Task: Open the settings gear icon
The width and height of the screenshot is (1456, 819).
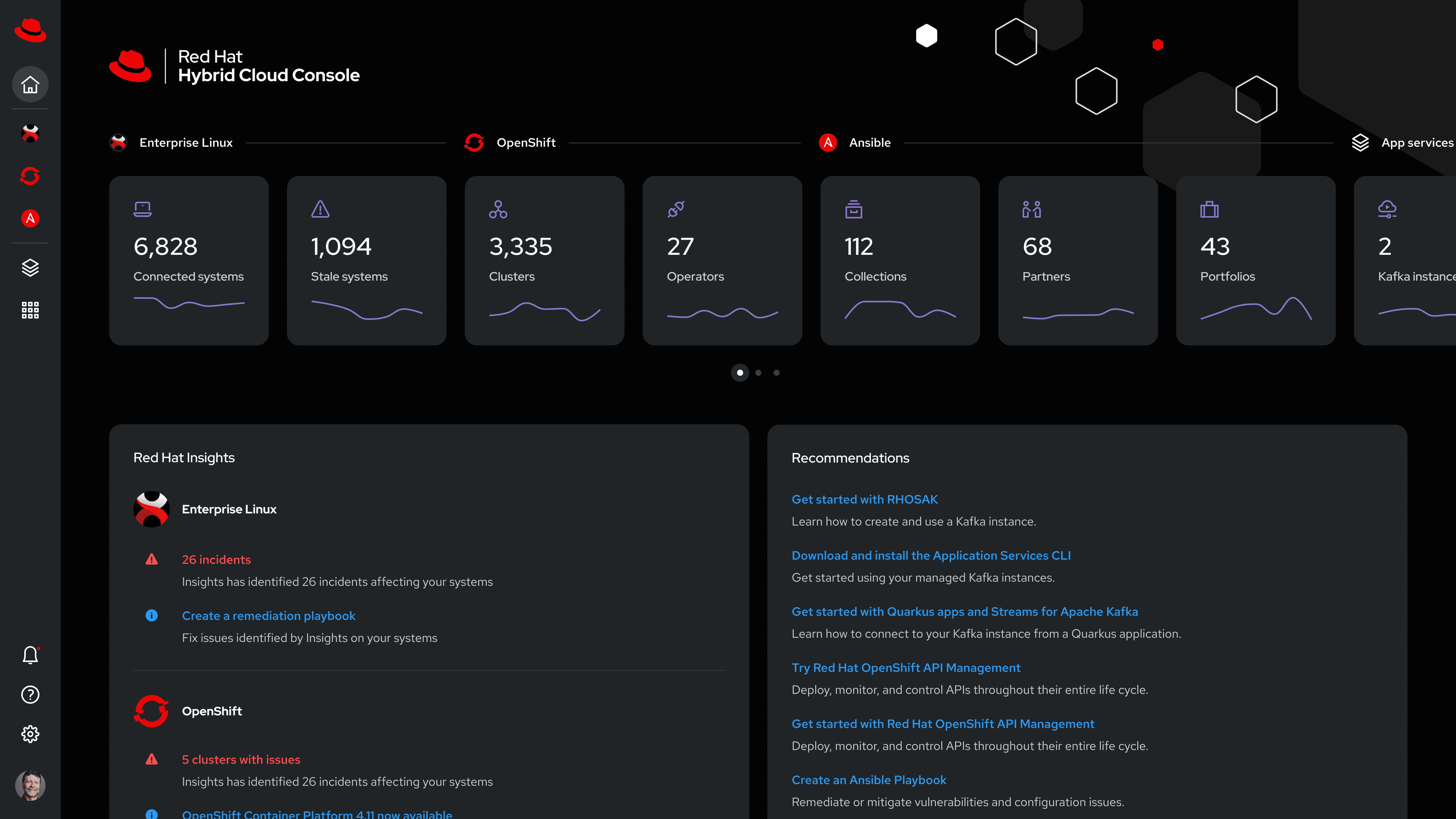Action: click(30, 734)
